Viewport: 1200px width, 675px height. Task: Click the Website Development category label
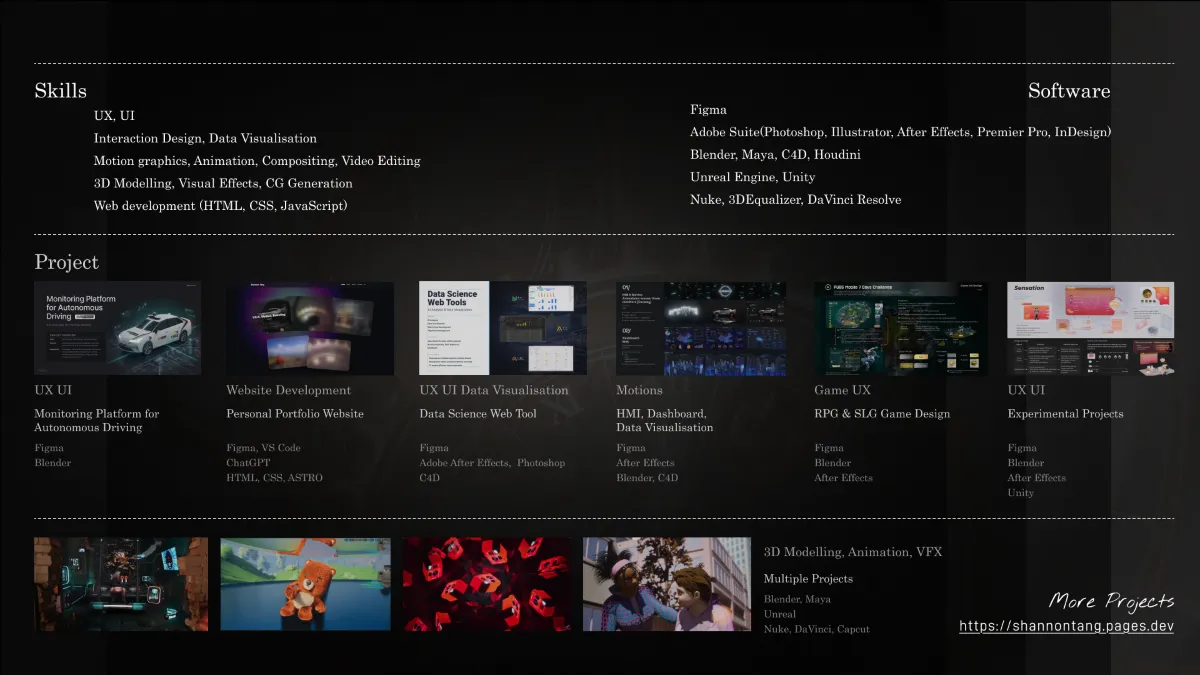[x=288, y=390]
